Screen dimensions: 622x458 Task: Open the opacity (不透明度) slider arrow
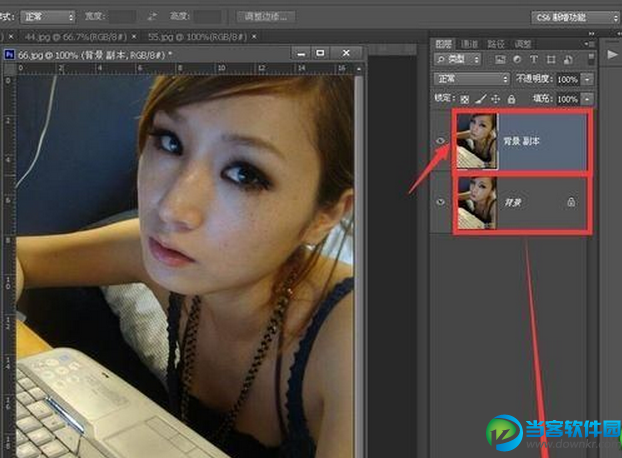[x=587, y=79]
